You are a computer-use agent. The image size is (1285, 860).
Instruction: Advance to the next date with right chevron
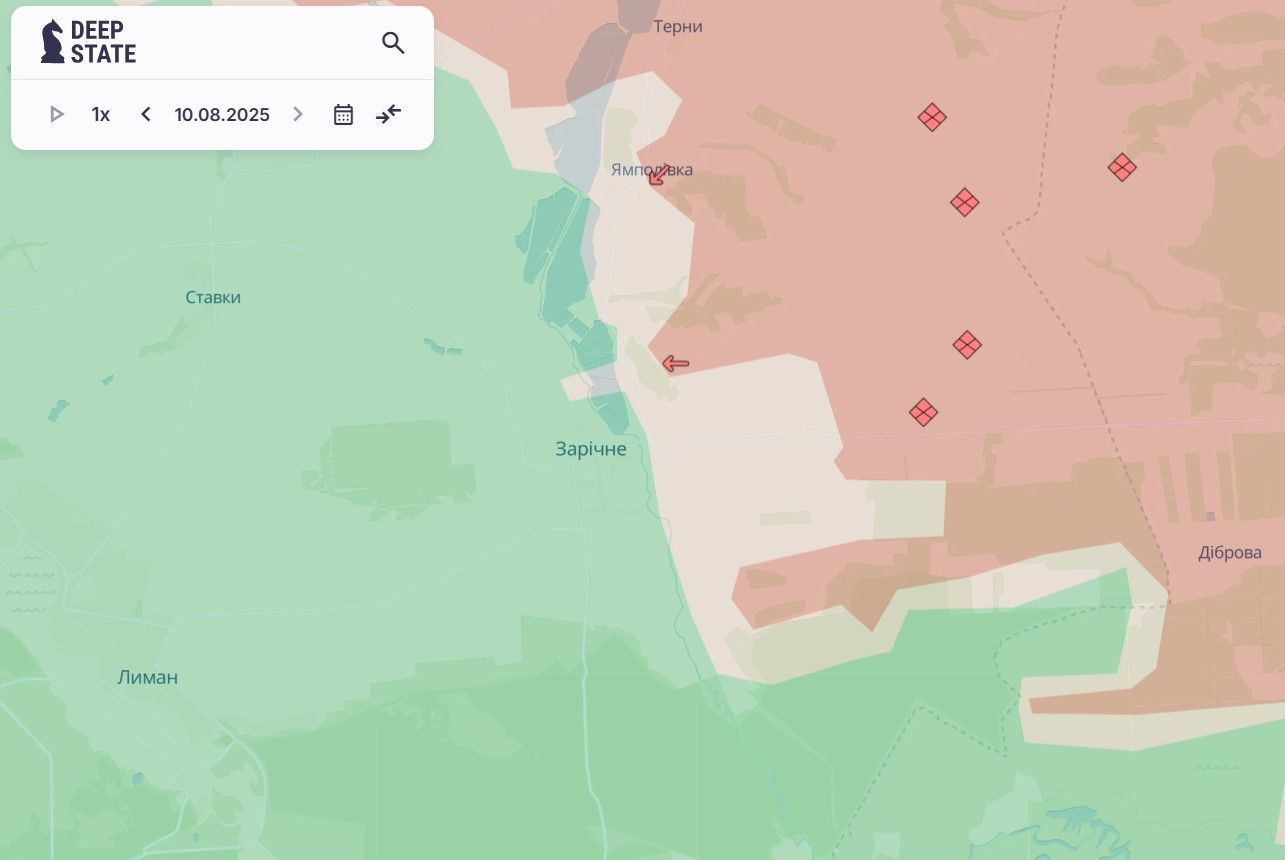coord(297,114)
